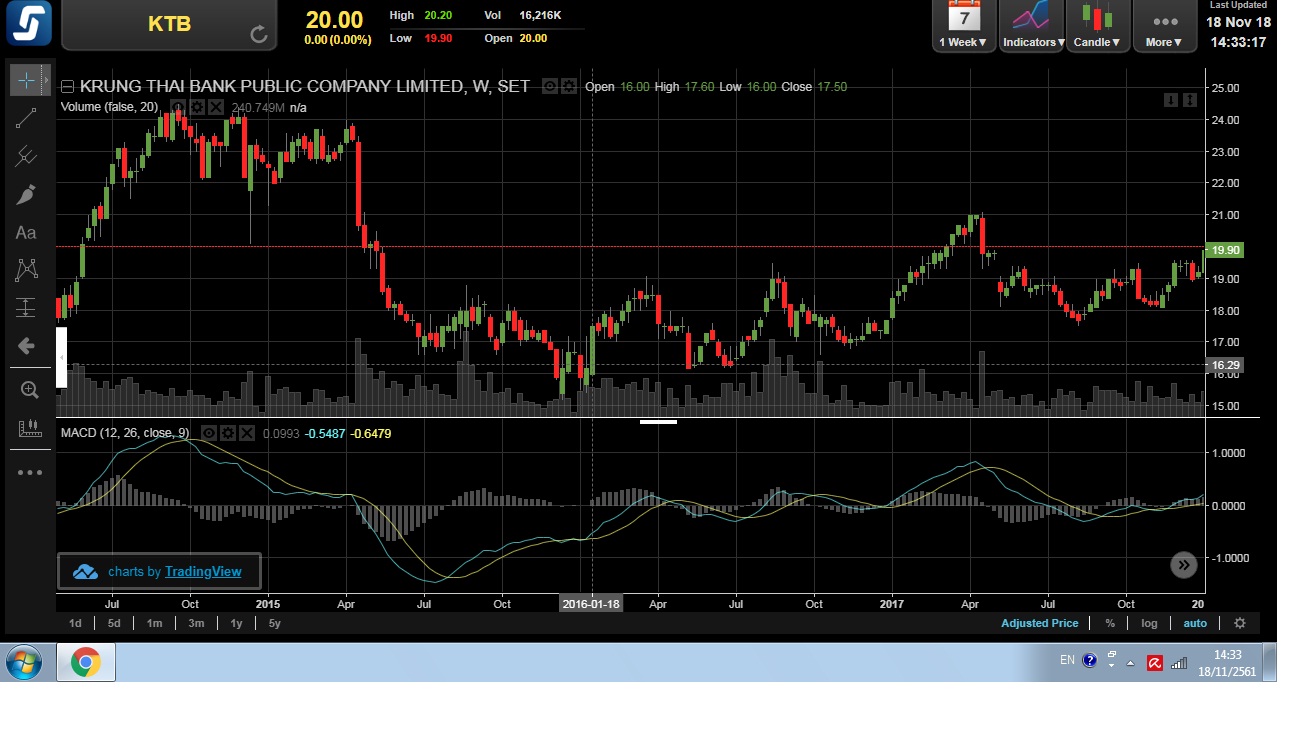Refresh the KTB symbol quote
The width and height of the screenshot is (1296, 738).
click(259, 35)
